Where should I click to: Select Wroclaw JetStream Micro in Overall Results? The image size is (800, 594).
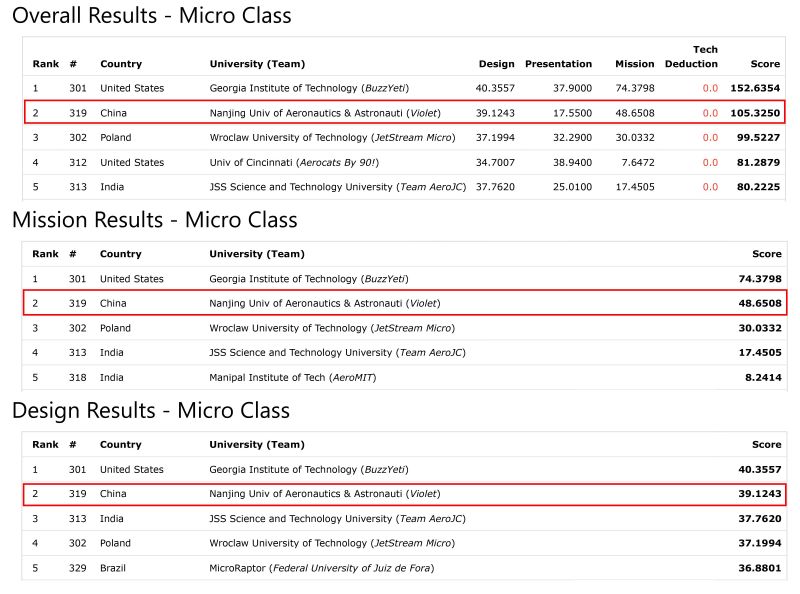point(331,137)
